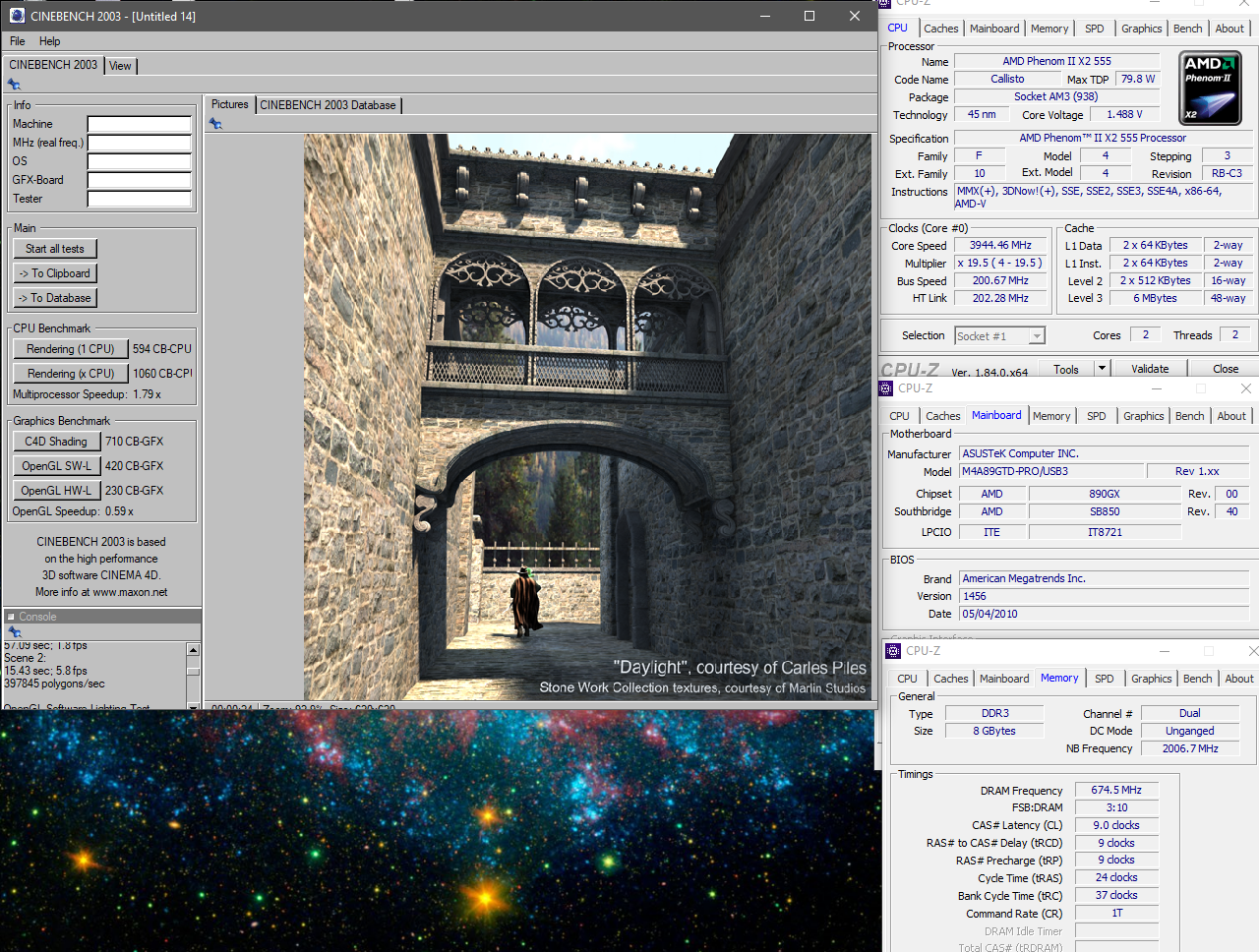The height and width of the screenshot is (952, 1259).
Task: Run the Rendering (1 CPU) test
Action: click(x=71, y=349)
